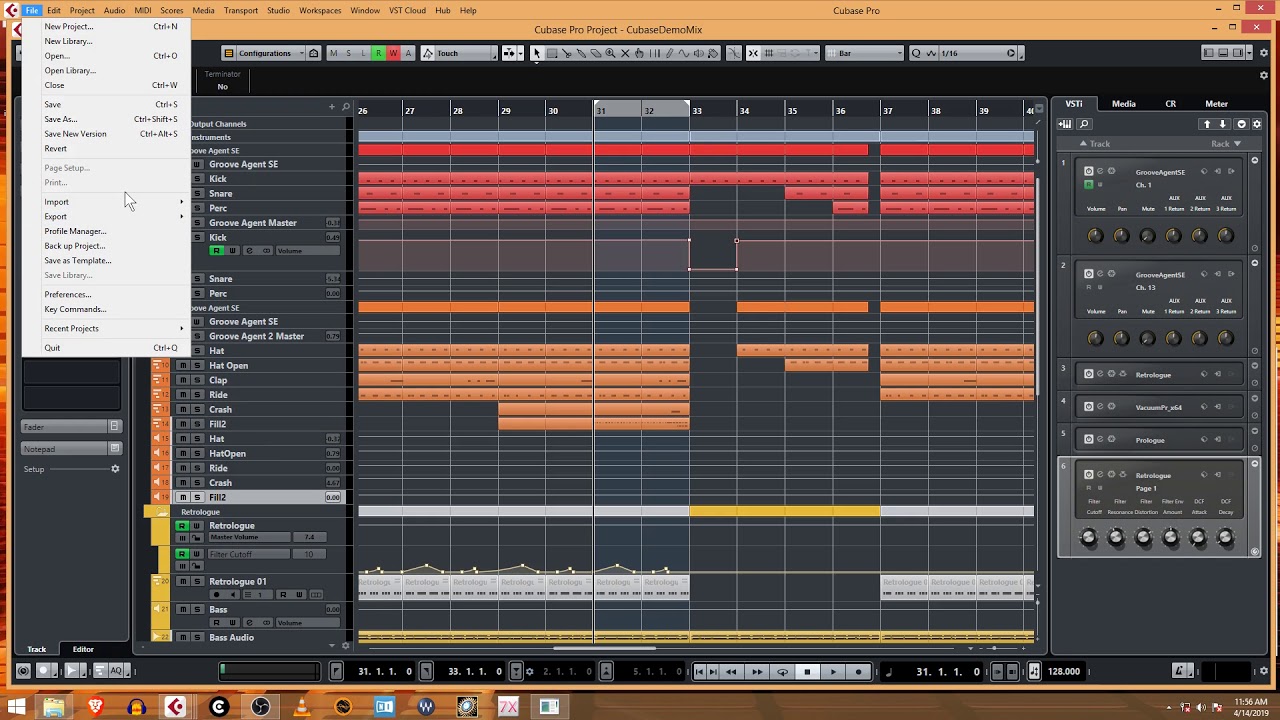Select the Split scissors tool
The image size is (1280, 720).
point(567,53)
